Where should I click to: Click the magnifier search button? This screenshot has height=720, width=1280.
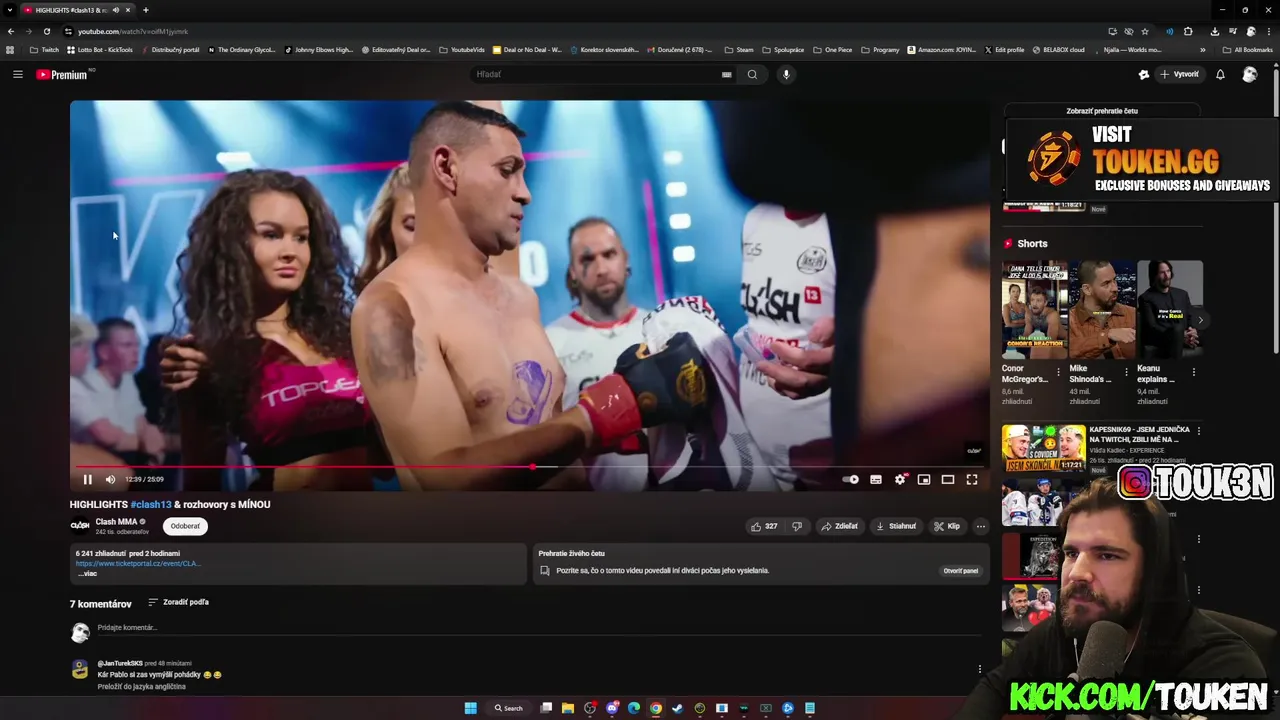752,74
